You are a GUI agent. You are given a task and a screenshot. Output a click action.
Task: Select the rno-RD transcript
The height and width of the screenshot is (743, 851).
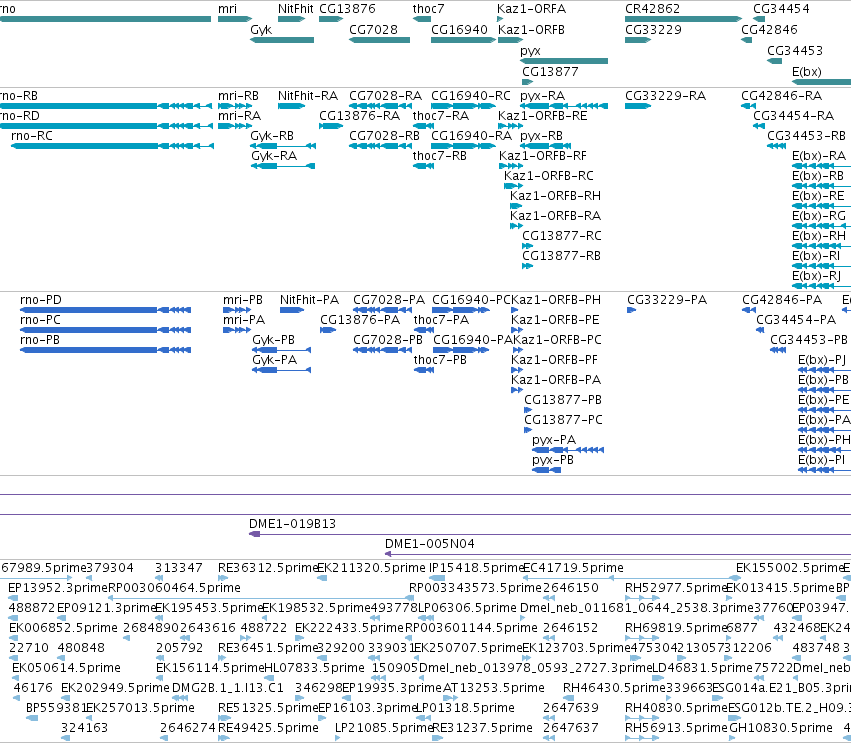click(106, 126)
